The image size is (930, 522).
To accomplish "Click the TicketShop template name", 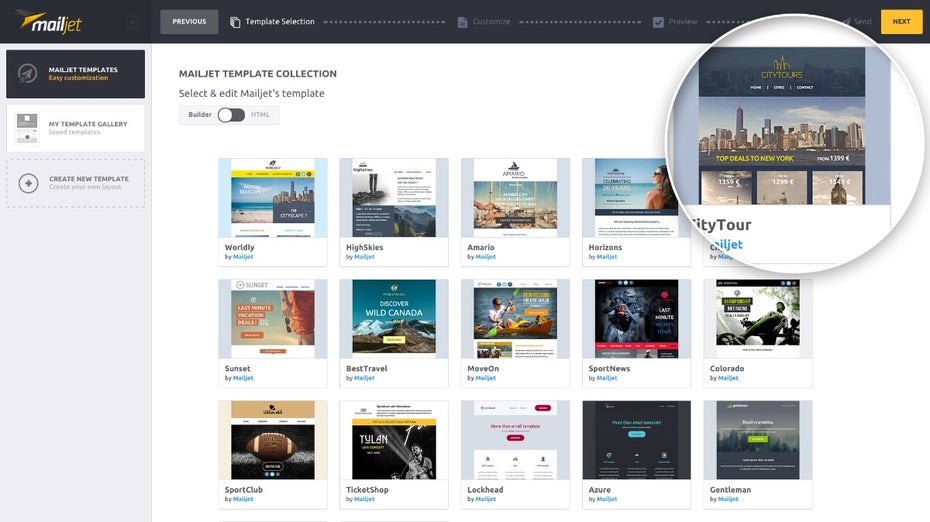I will pos(367,489).
